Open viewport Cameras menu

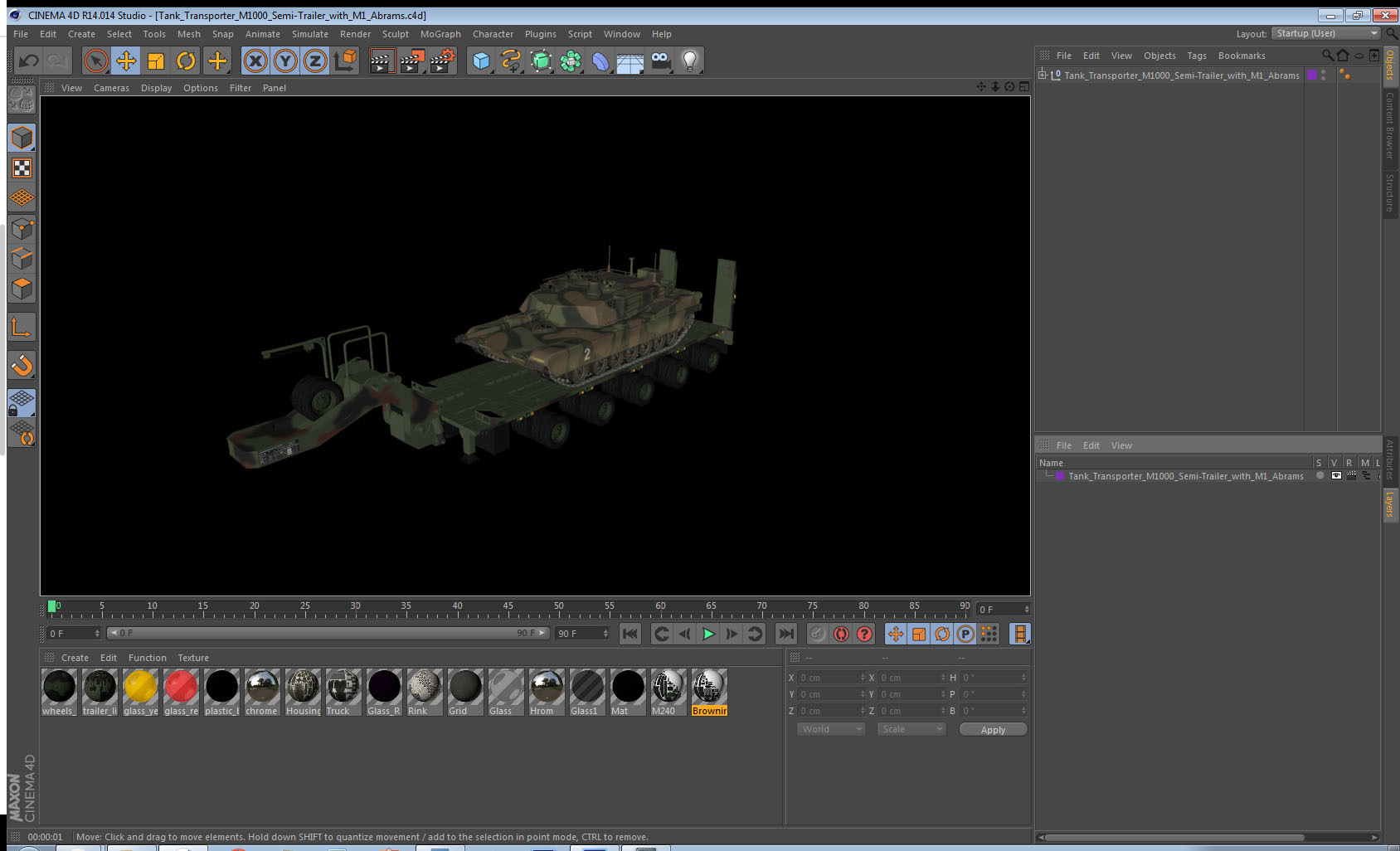111,88
